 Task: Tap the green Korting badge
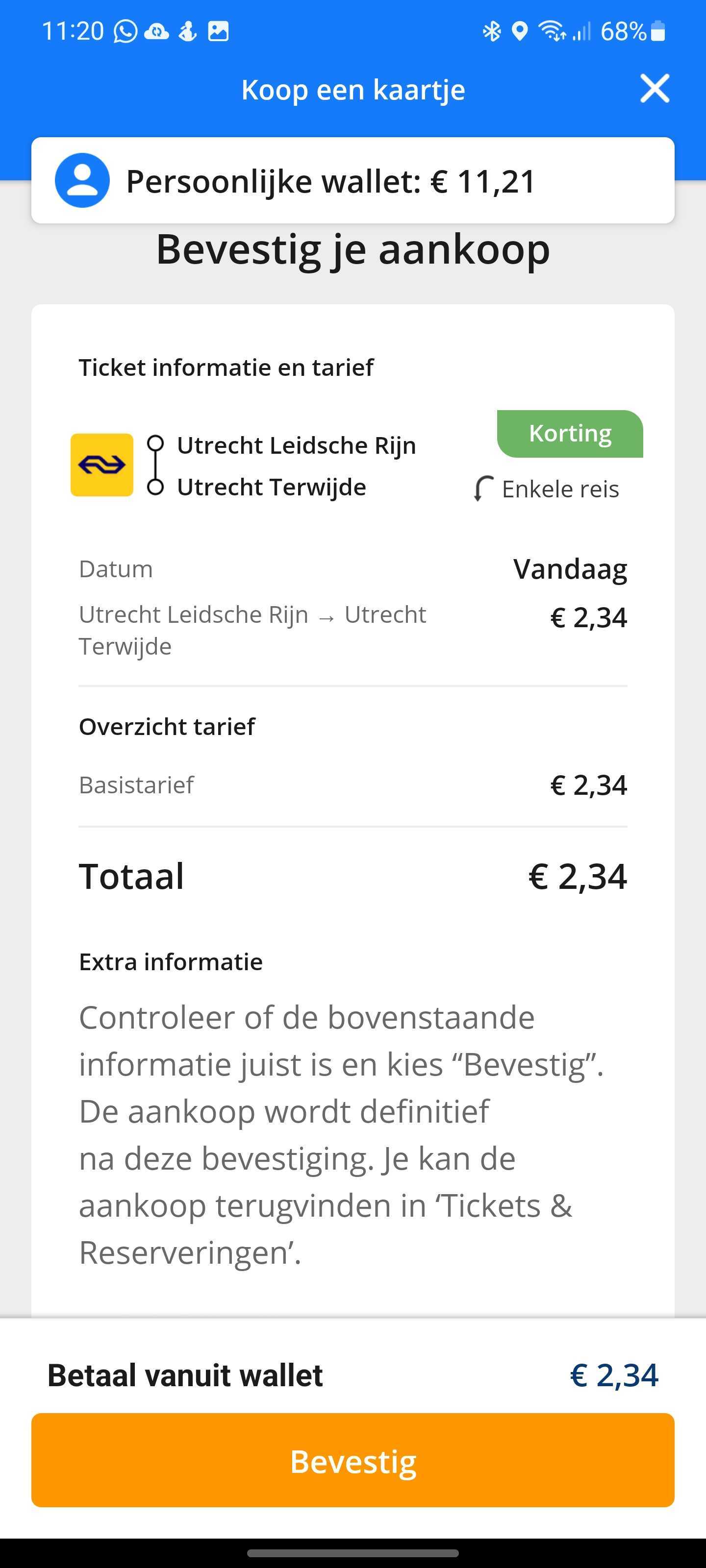[570, 433]
